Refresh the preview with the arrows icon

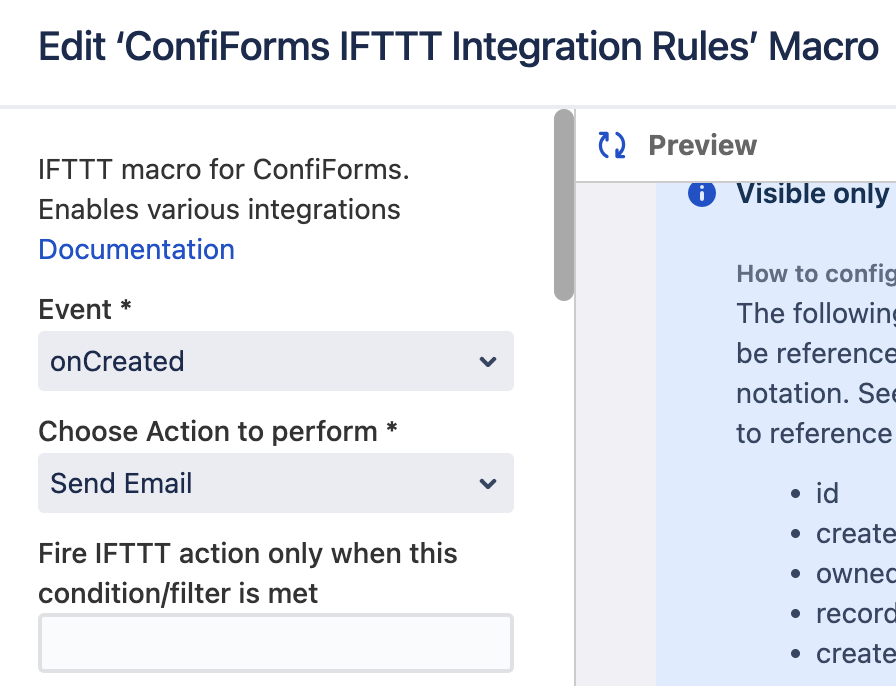pos(611,146)
